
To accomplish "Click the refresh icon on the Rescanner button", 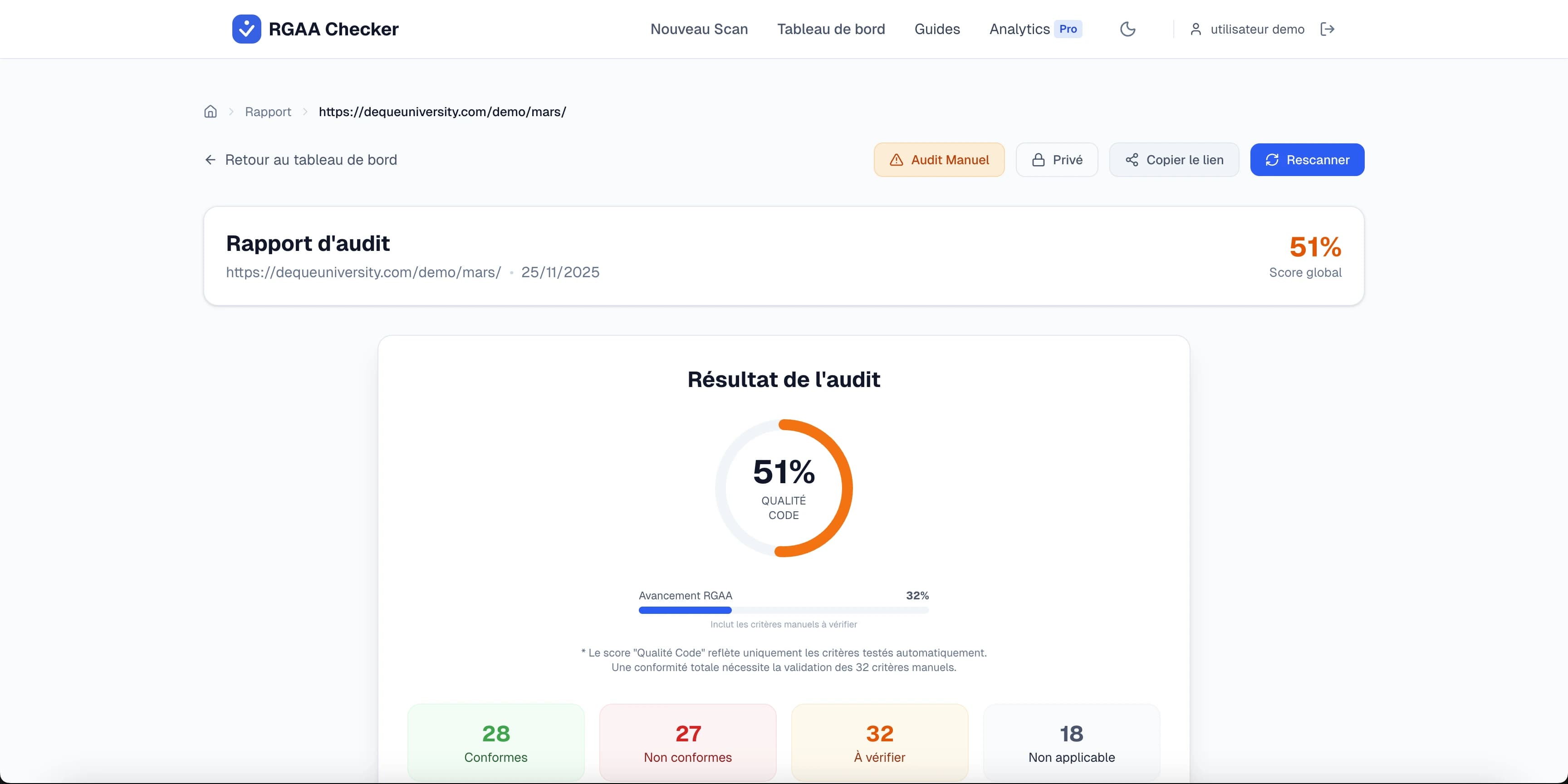I will pyautogui.click(x=1274, y=160).
